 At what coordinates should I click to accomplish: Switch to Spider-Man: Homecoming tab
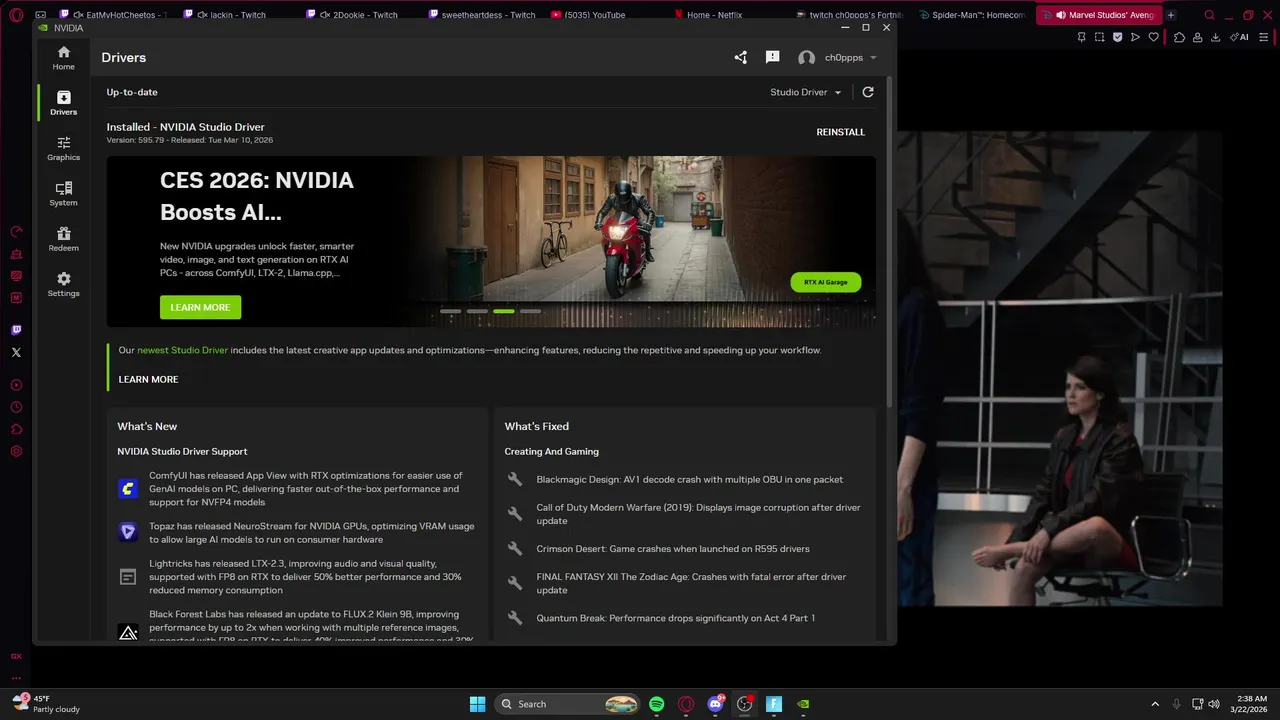click(x=972, y=15)
